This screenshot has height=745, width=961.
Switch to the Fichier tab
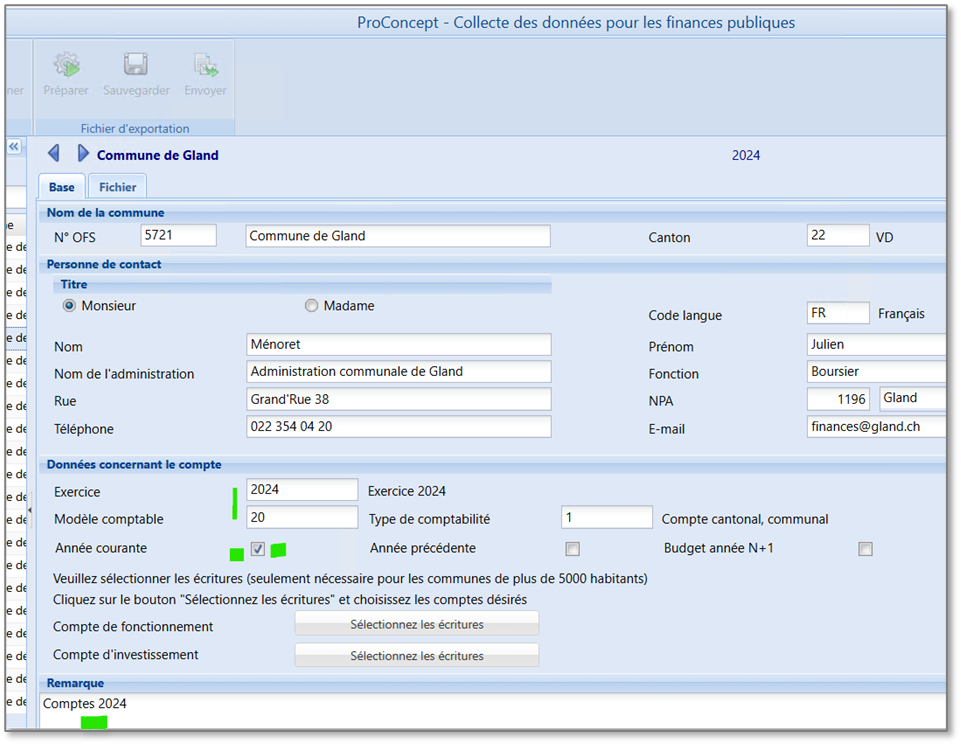pos(117,187)
